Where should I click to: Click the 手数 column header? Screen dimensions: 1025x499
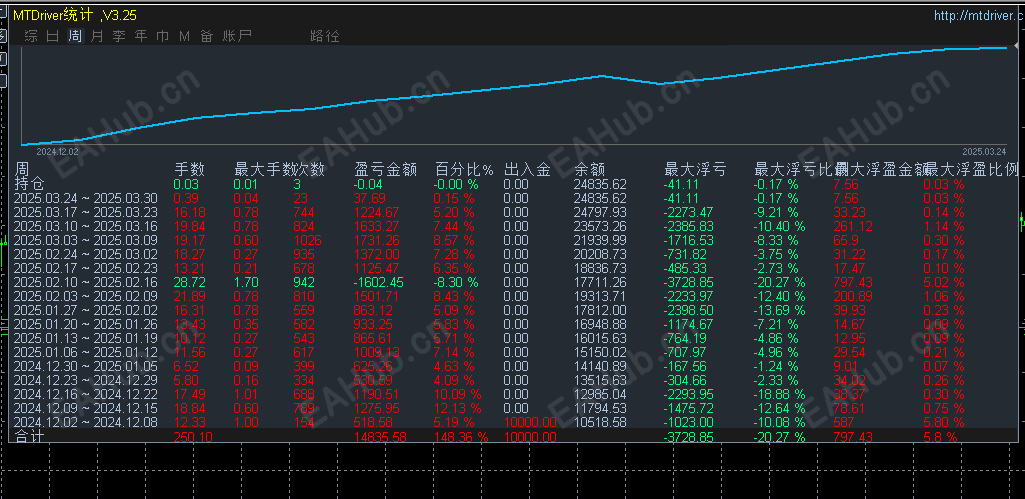tap(190, 169)
